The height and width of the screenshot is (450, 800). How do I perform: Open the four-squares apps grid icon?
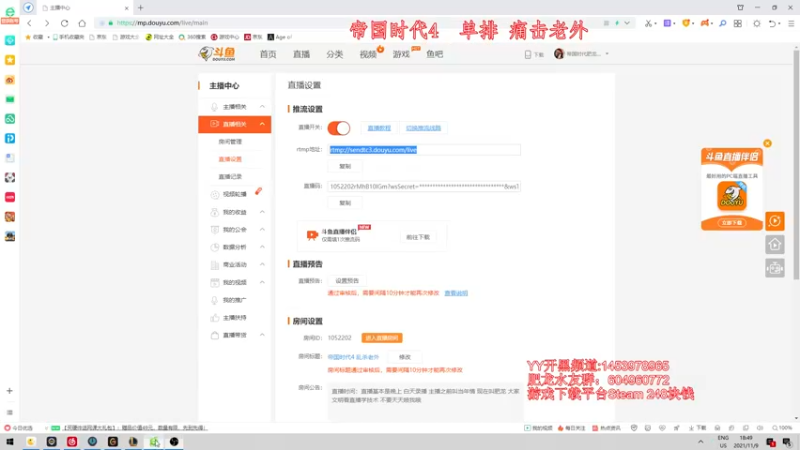[738, 23]
